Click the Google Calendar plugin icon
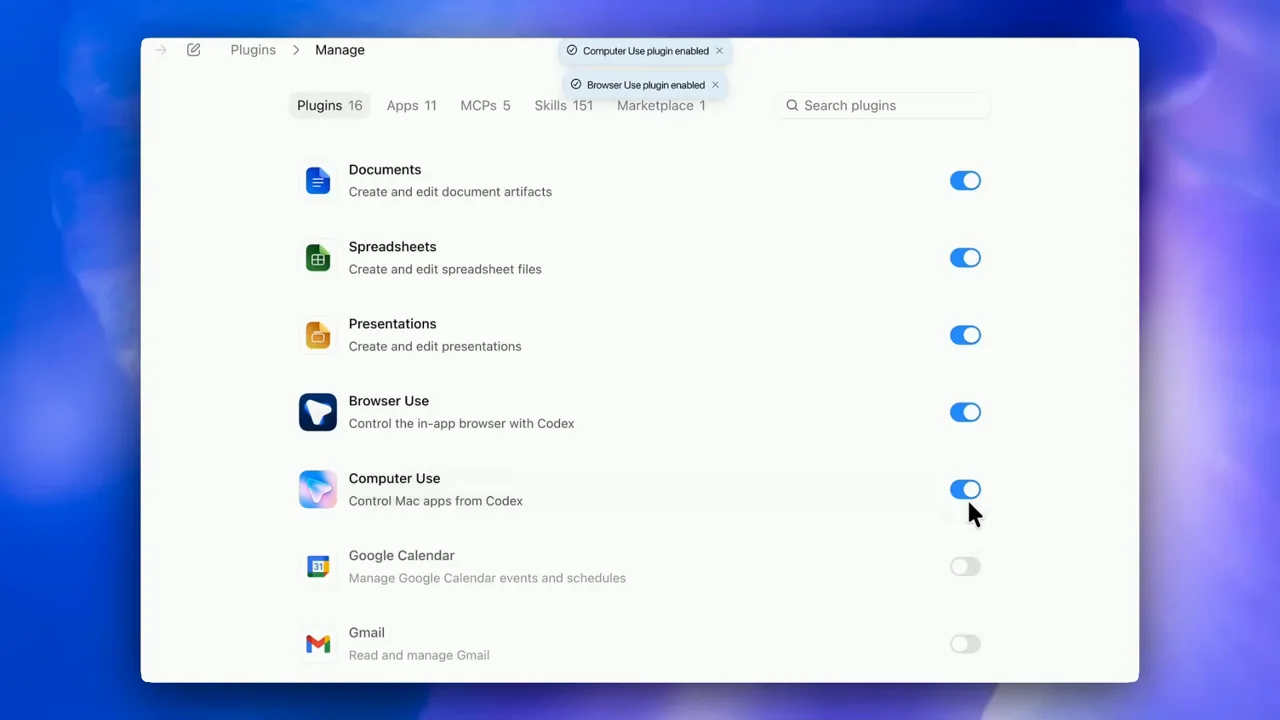The image size is (1280, 720). pos(318,566)
